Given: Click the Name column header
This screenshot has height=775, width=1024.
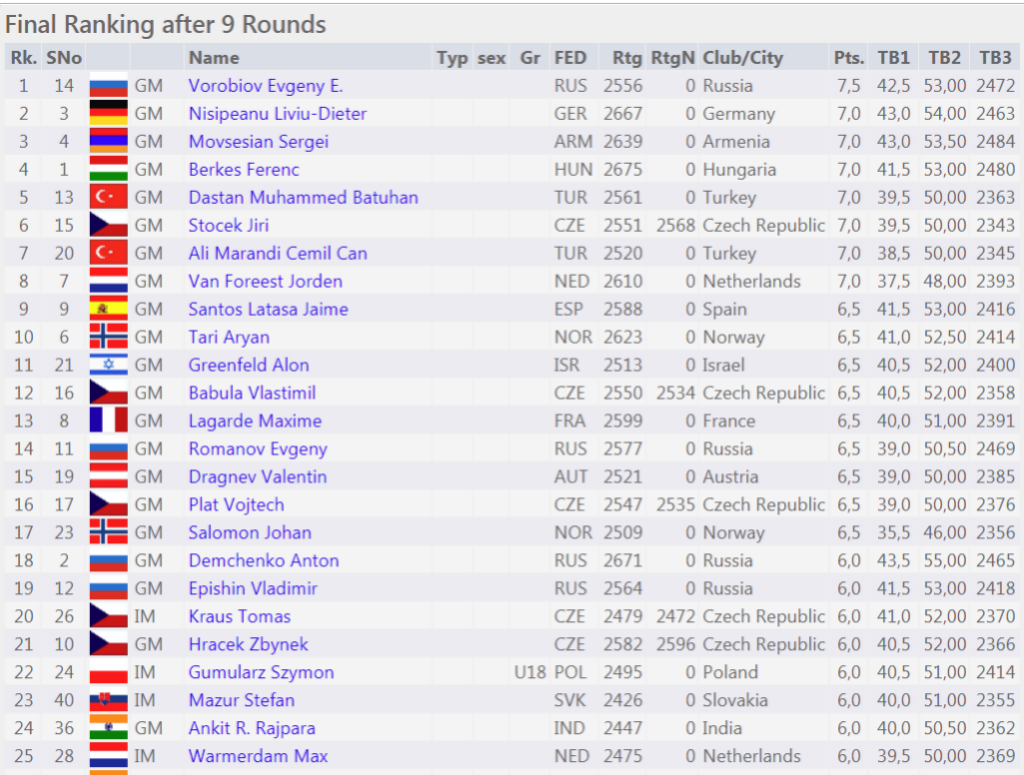Looking at the screenshot, I should 214,57.
